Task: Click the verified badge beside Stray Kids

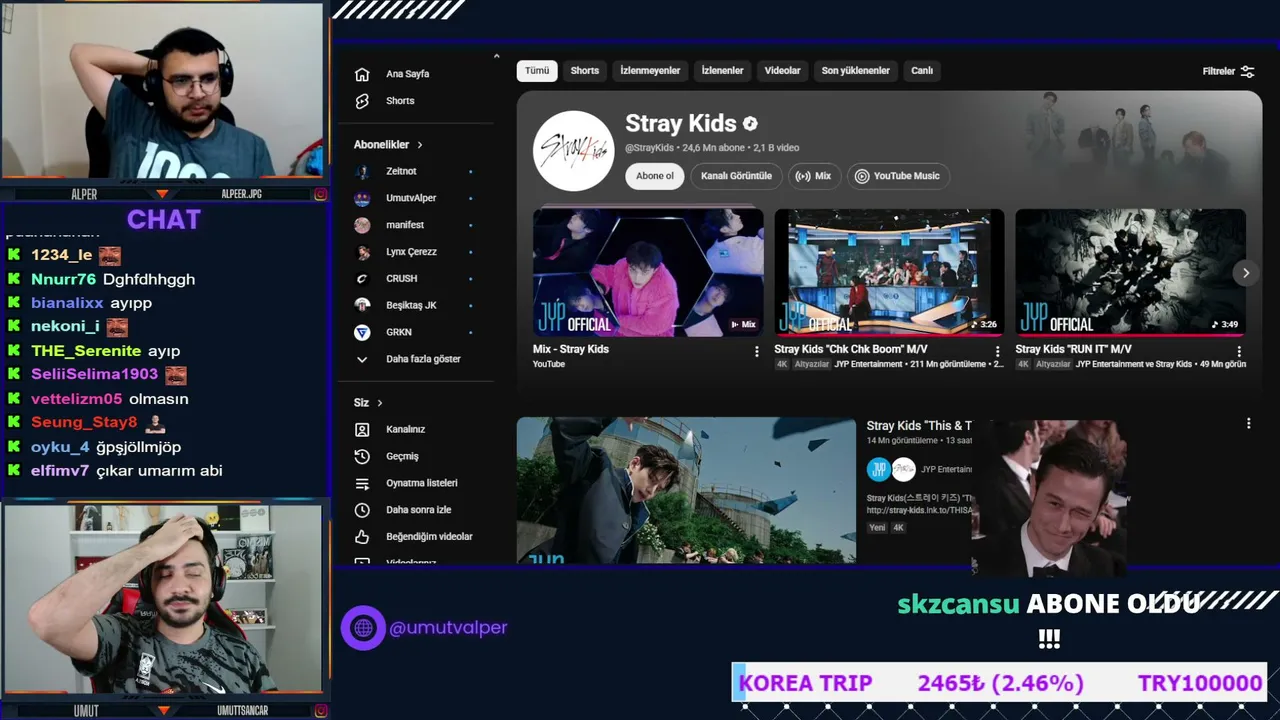Action: [x=750, y=124]
